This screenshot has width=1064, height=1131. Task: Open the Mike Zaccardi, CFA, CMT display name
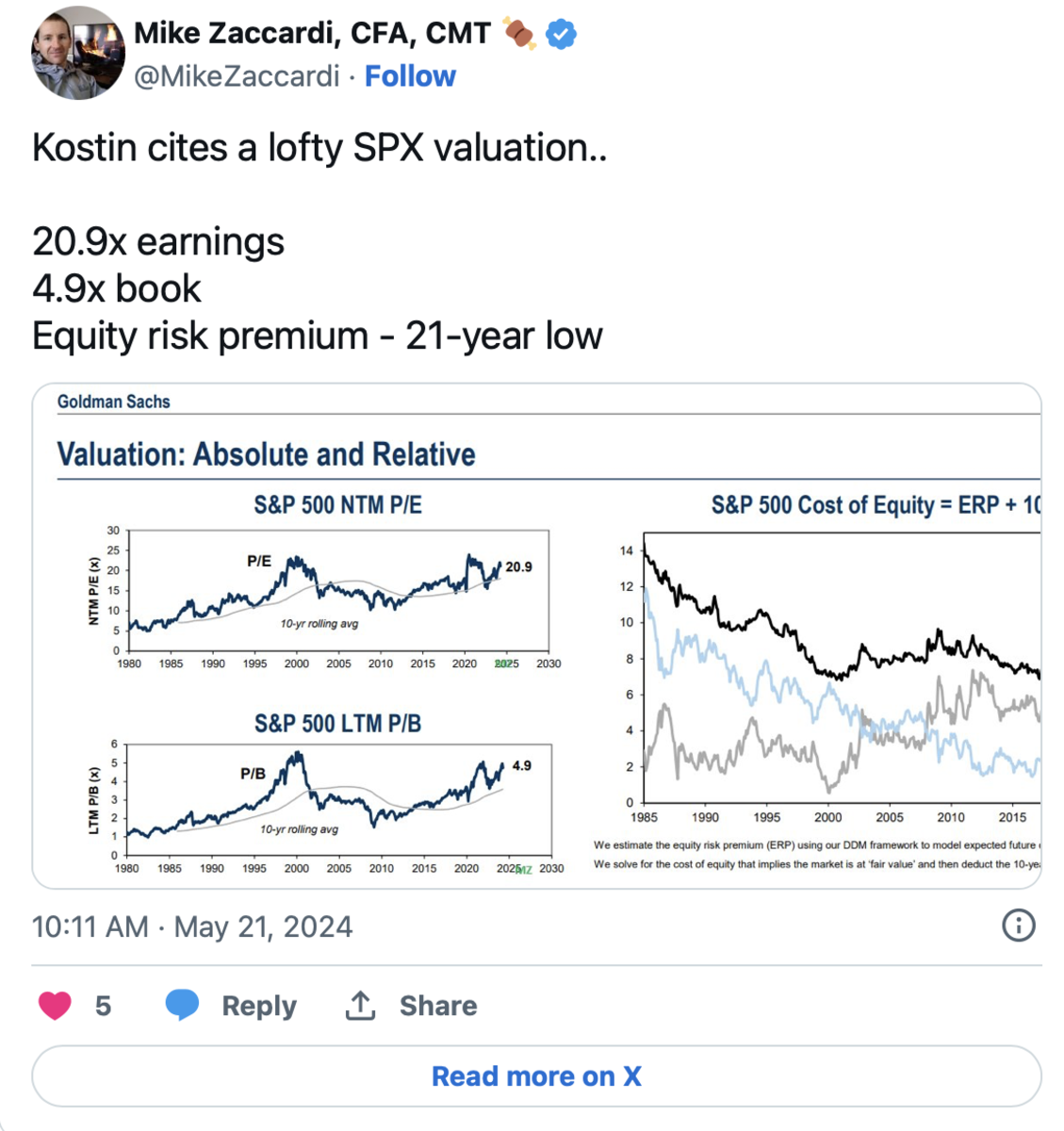click(x=312, y=34)
